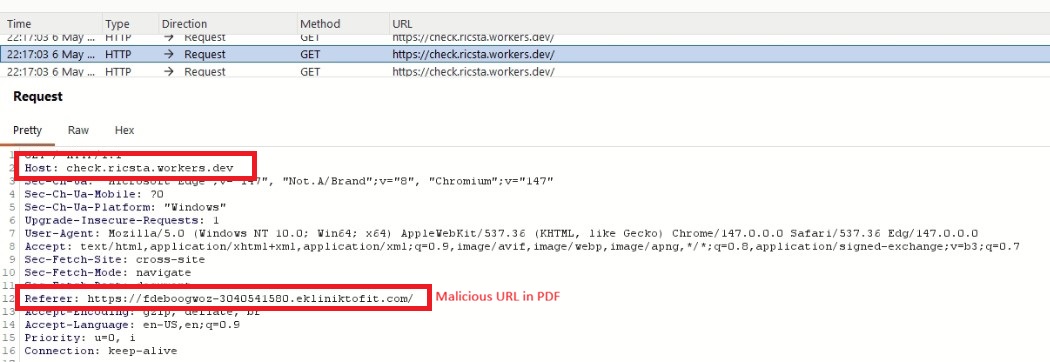Click the Referer ekliniktofit.com header line
Screen dimensions: 1050x362
219,298
